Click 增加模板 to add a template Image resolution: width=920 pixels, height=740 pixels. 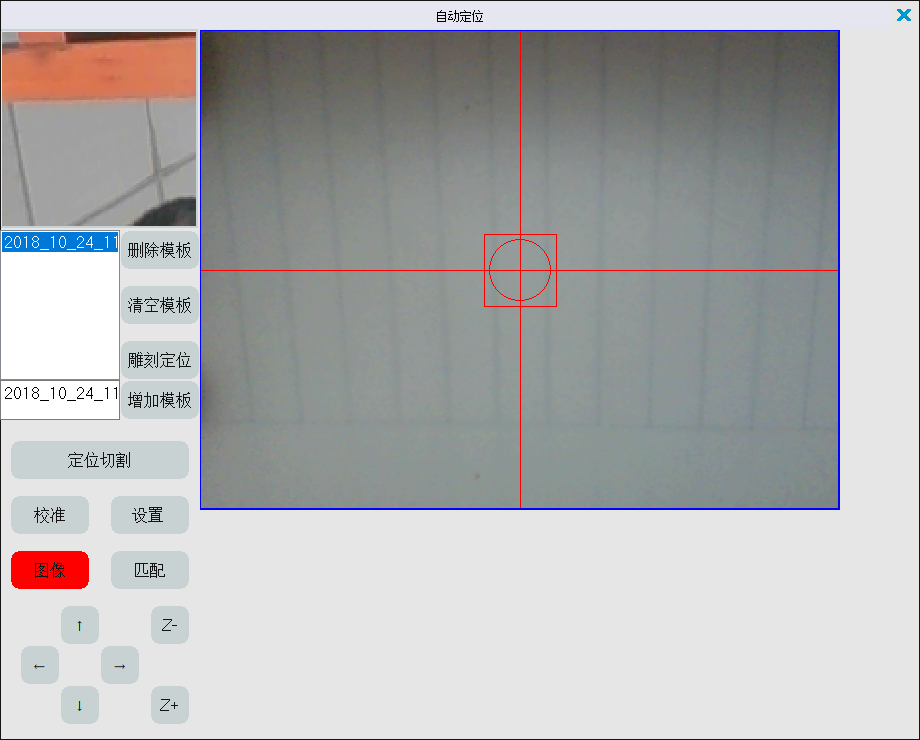point(160,400)
